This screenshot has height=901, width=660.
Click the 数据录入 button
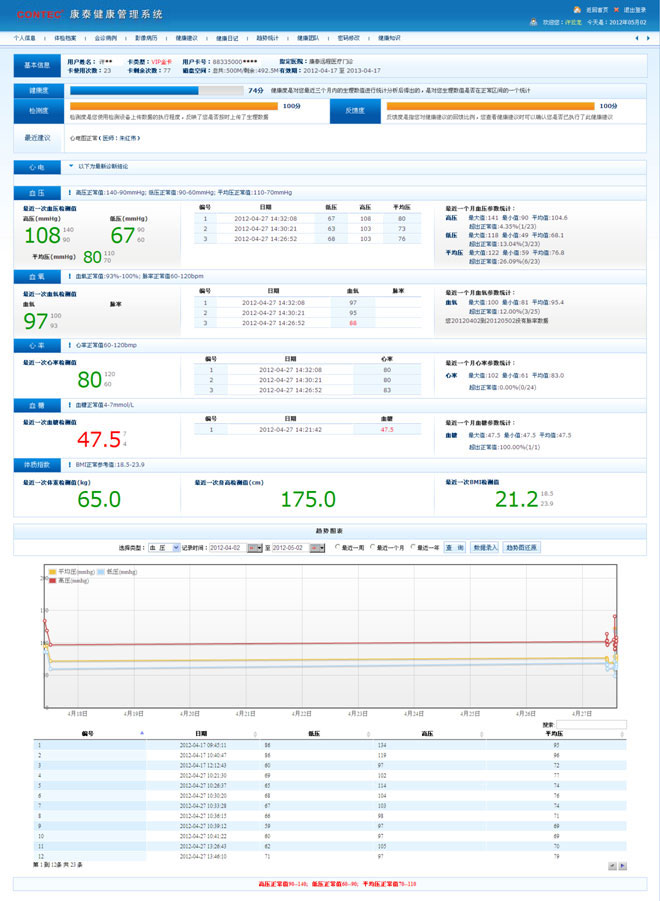point(485,548)
